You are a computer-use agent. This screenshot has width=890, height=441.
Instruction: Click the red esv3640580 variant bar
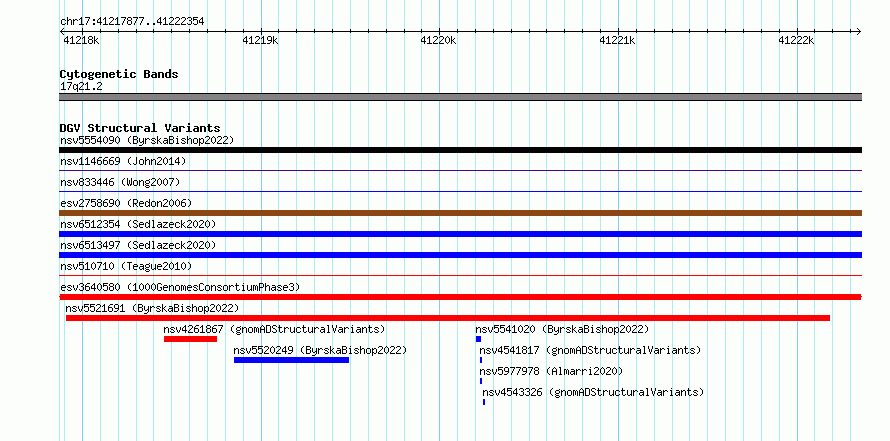[x=460, y=297]
